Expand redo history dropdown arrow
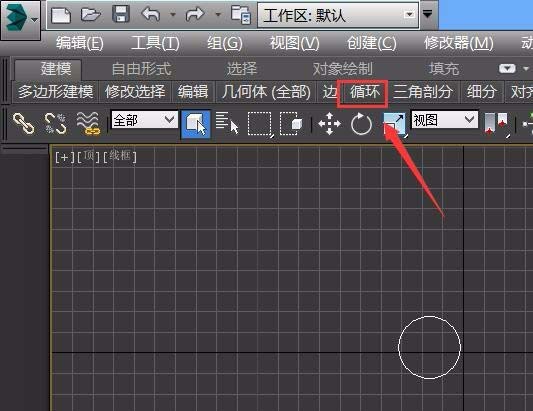Image resolution: width=533 pixels, height=411 pixels. click(x=218, y=15)
